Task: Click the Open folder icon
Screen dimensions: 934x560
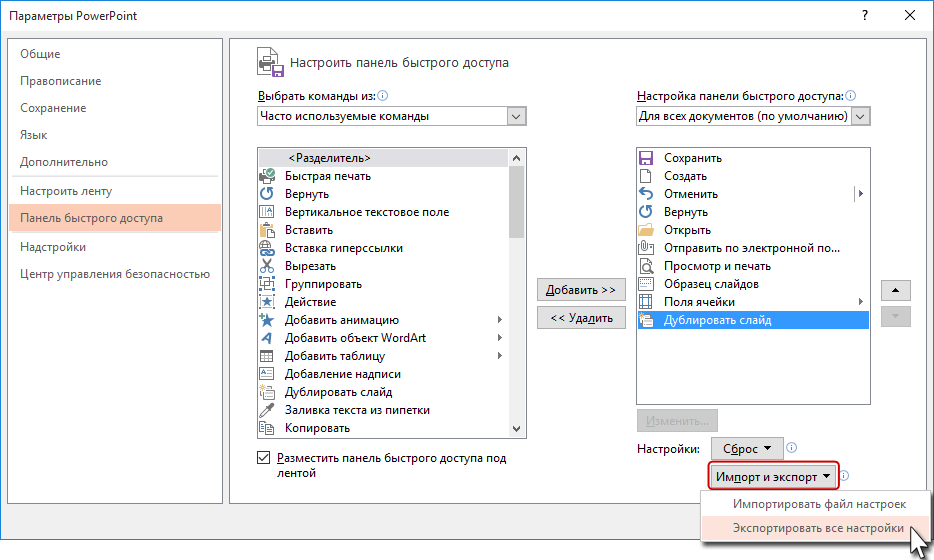Action: (646, 230)
